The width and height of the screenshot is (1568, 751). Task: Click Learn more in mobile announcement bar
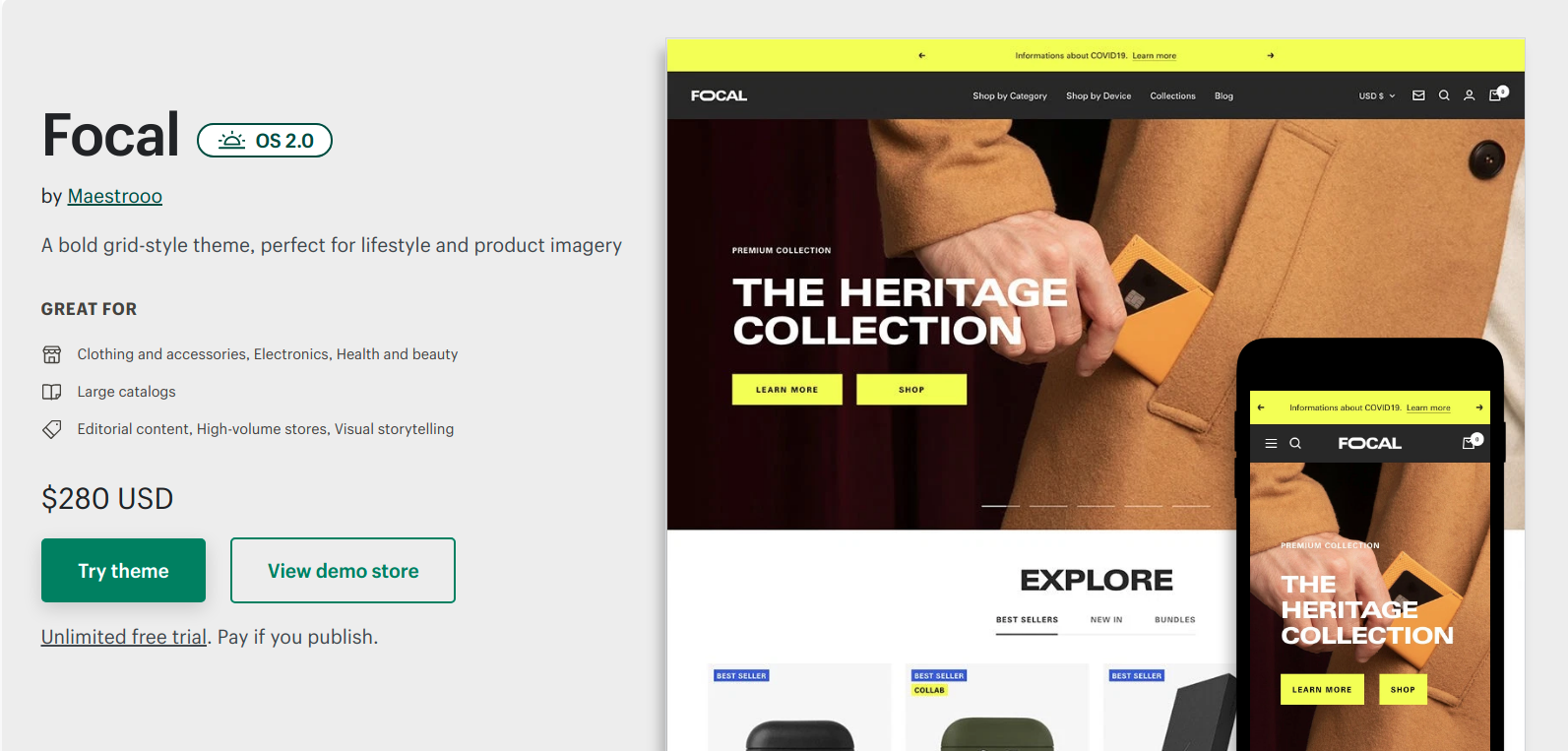point(1428,407)
